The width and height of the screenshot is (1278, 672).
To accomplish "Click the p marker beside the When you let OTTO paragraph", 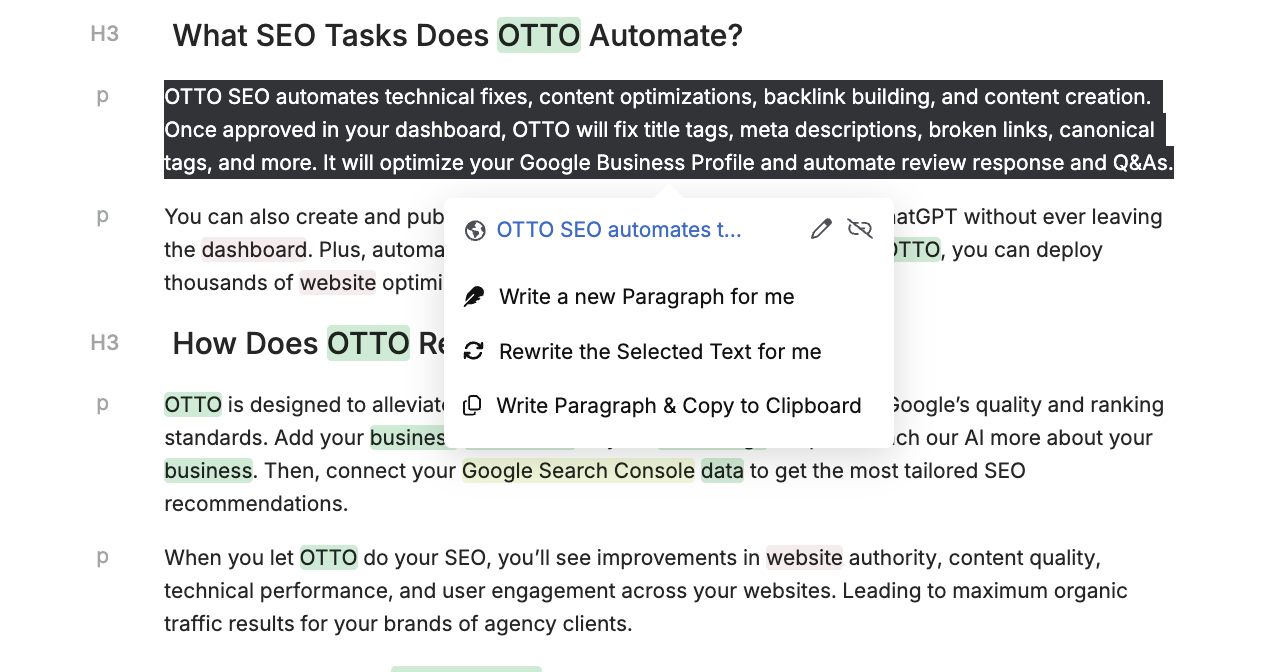I will tap(102, 557).
